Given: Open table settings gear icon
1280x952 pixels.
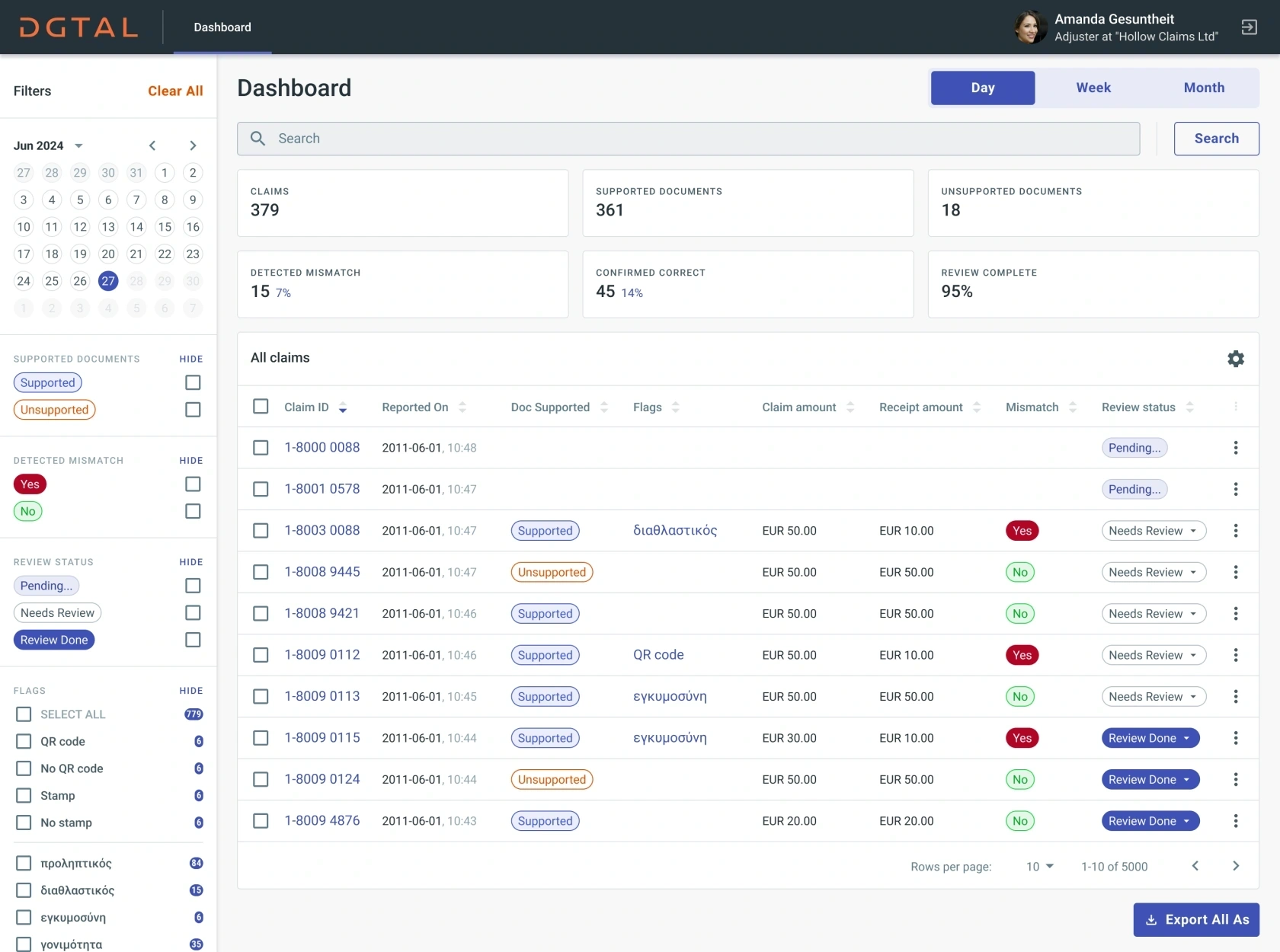Looking at the screenshot, I should coord(1235,359).
